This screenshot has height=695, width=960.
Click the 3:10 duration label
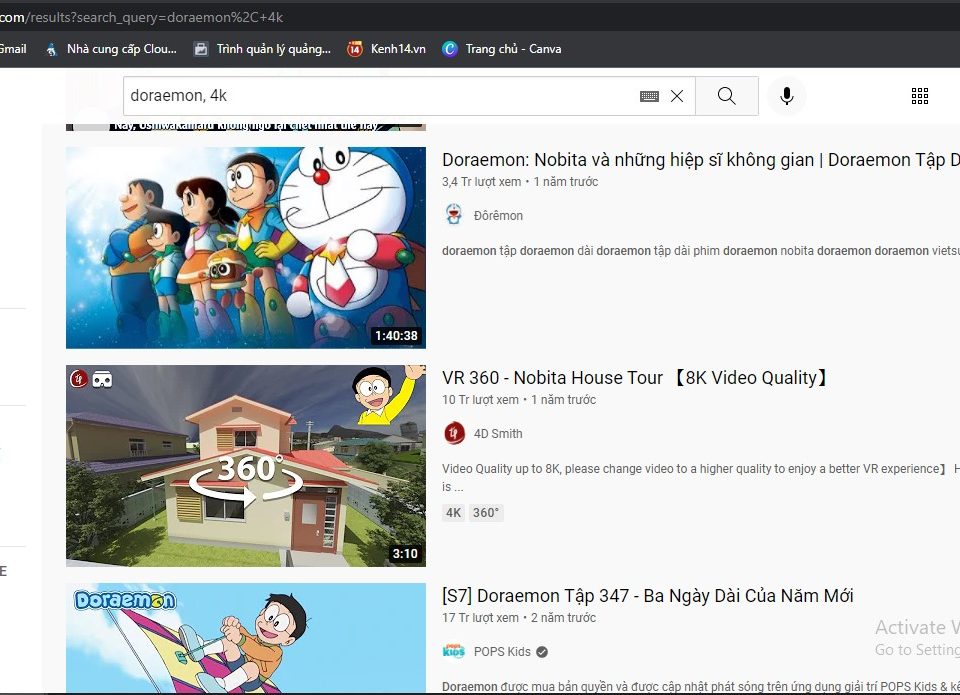pyautogui.click(x=405, y=554)
